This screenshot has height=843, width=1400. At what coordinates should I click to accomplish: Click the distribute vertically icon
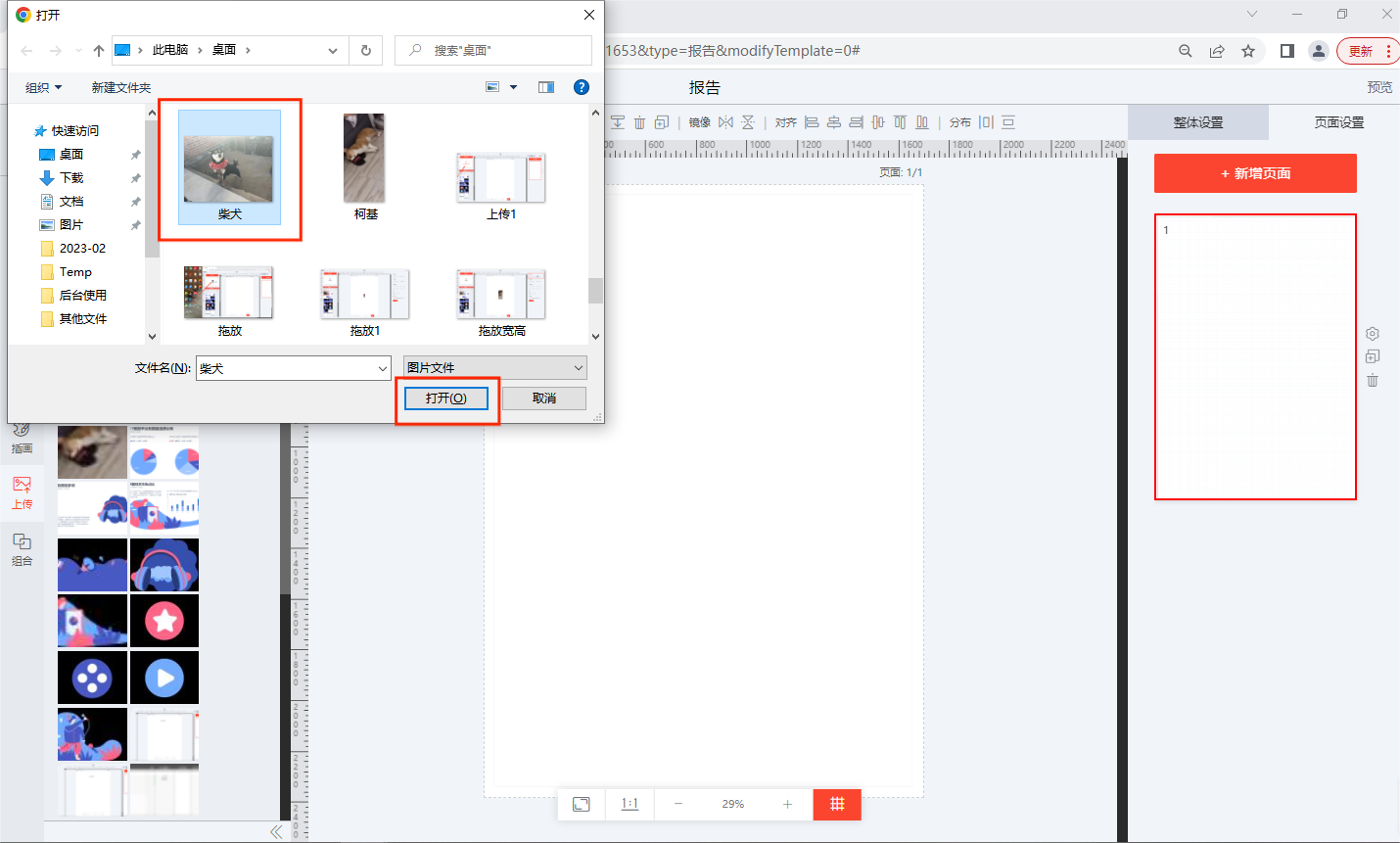[x=1008, y=122]
